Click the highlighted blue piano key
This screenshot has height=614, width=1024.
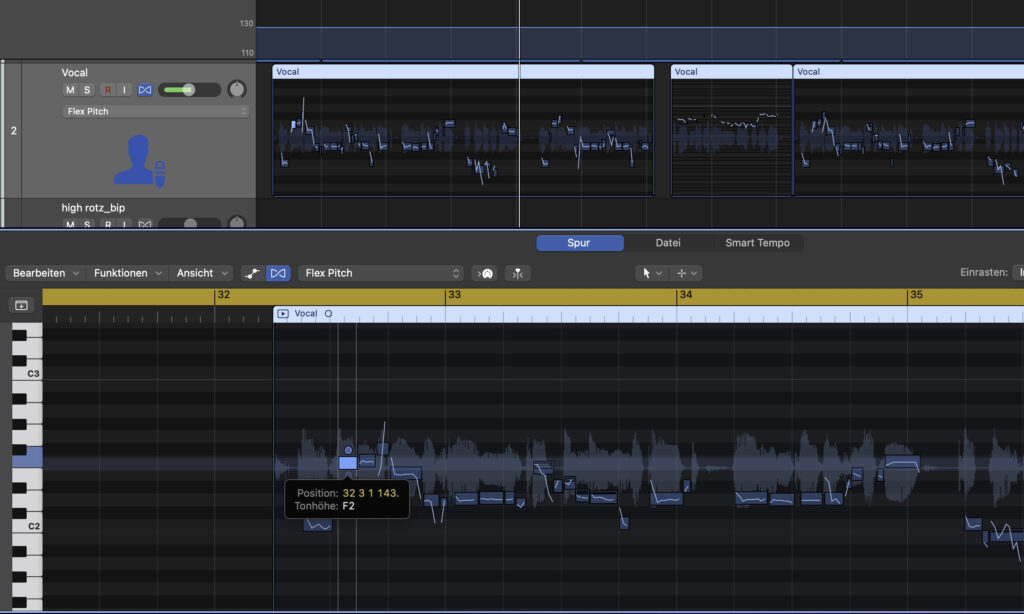[x=27, y=457]
